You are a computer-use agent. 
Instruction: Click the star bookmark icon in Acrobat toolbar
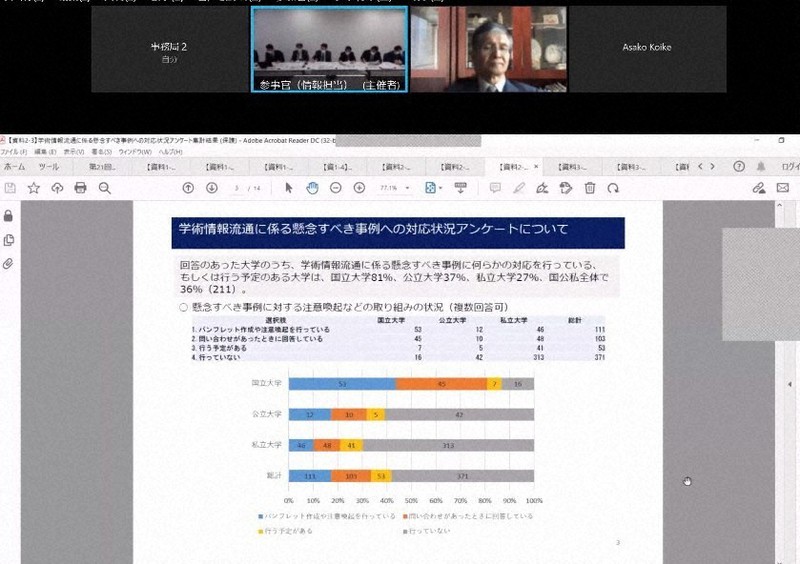[34, 188]
